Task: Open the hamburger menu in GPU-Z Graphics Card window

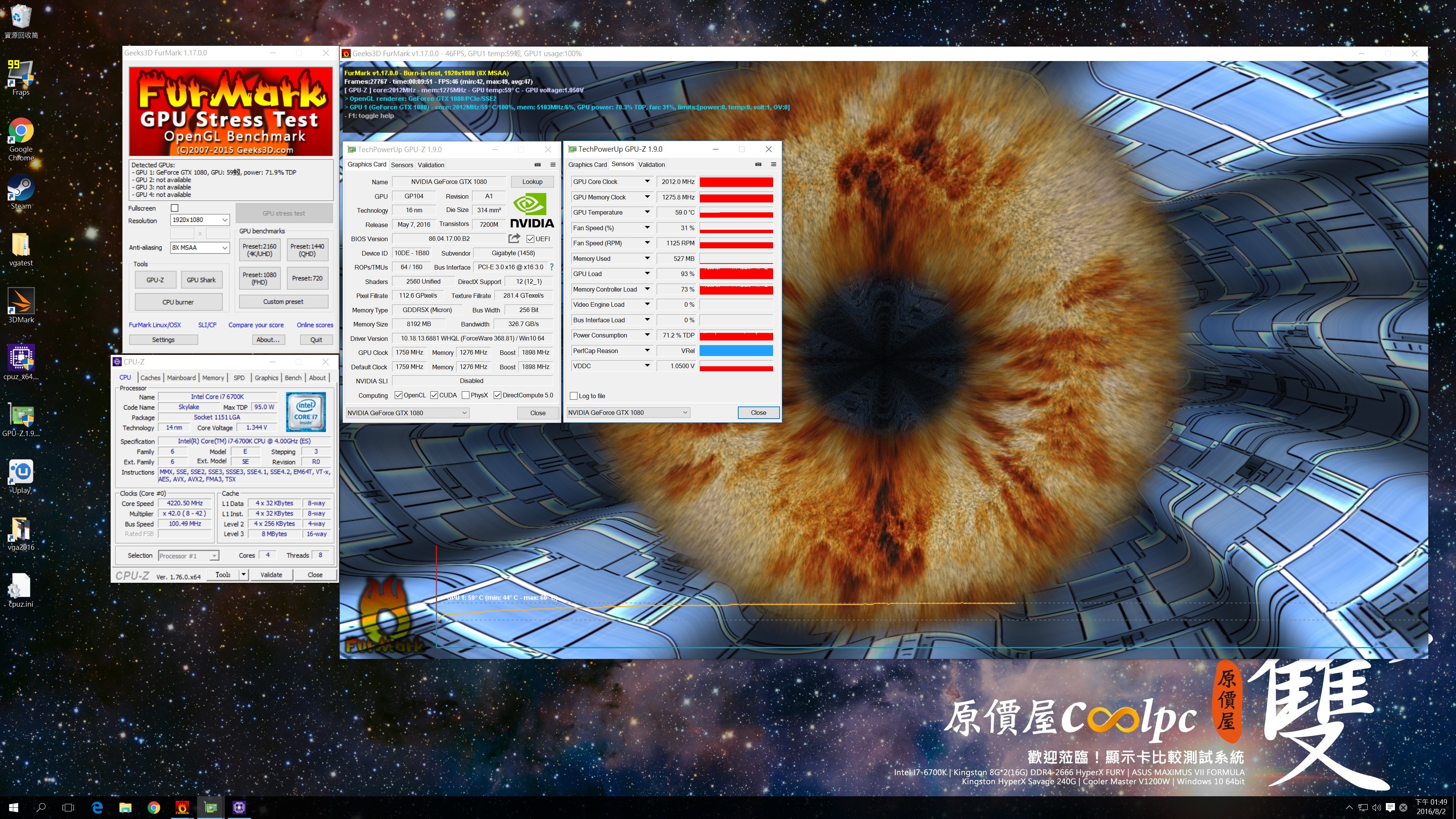Action: (x=553, y=165)
